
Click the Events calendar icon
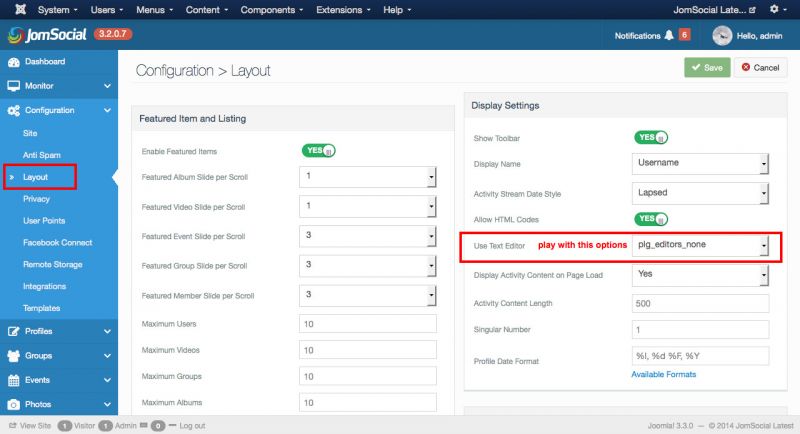pos(14,380)
